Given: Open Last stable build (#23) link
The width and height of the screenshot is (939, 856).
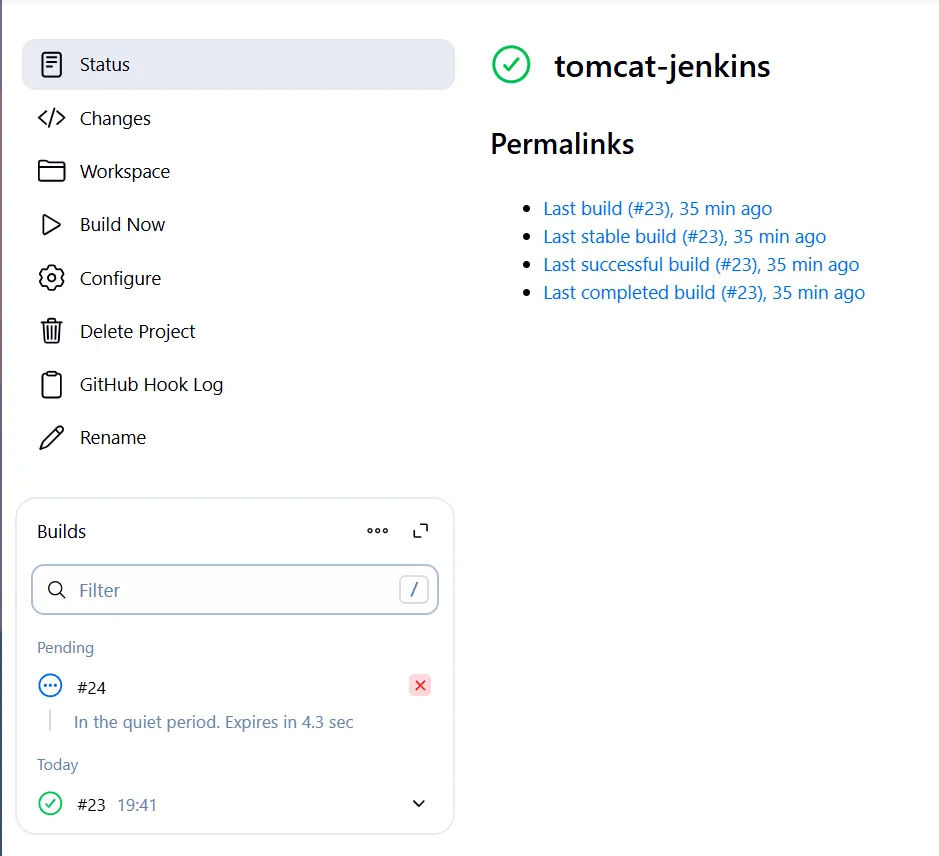Looking at the screenshot, I should [684, 237].
